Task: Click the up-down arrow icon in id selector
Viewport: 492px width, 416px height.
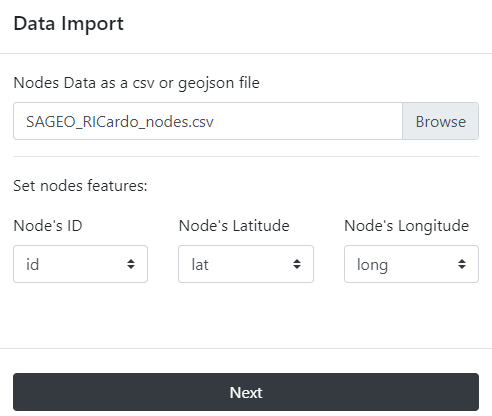Action: point(131,264)
